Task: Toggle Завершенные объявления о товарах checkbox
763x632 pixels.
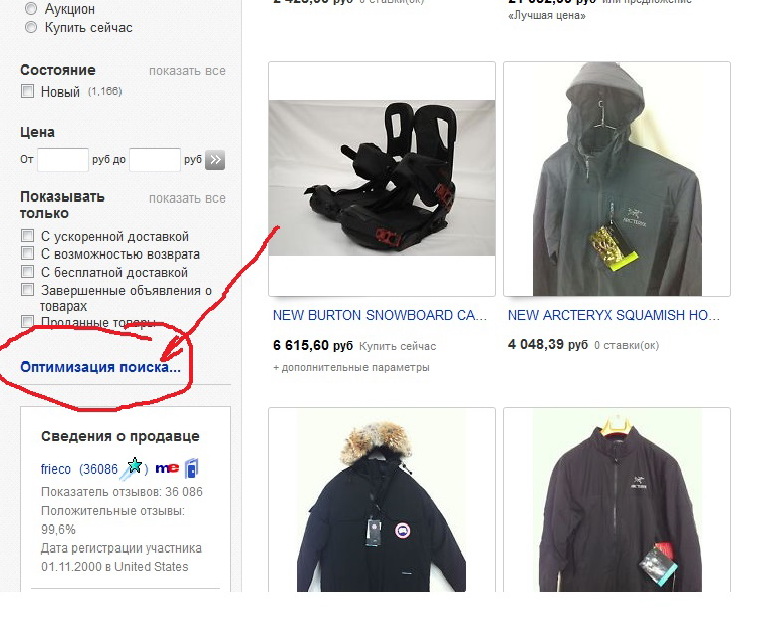Action: [27, 290]
